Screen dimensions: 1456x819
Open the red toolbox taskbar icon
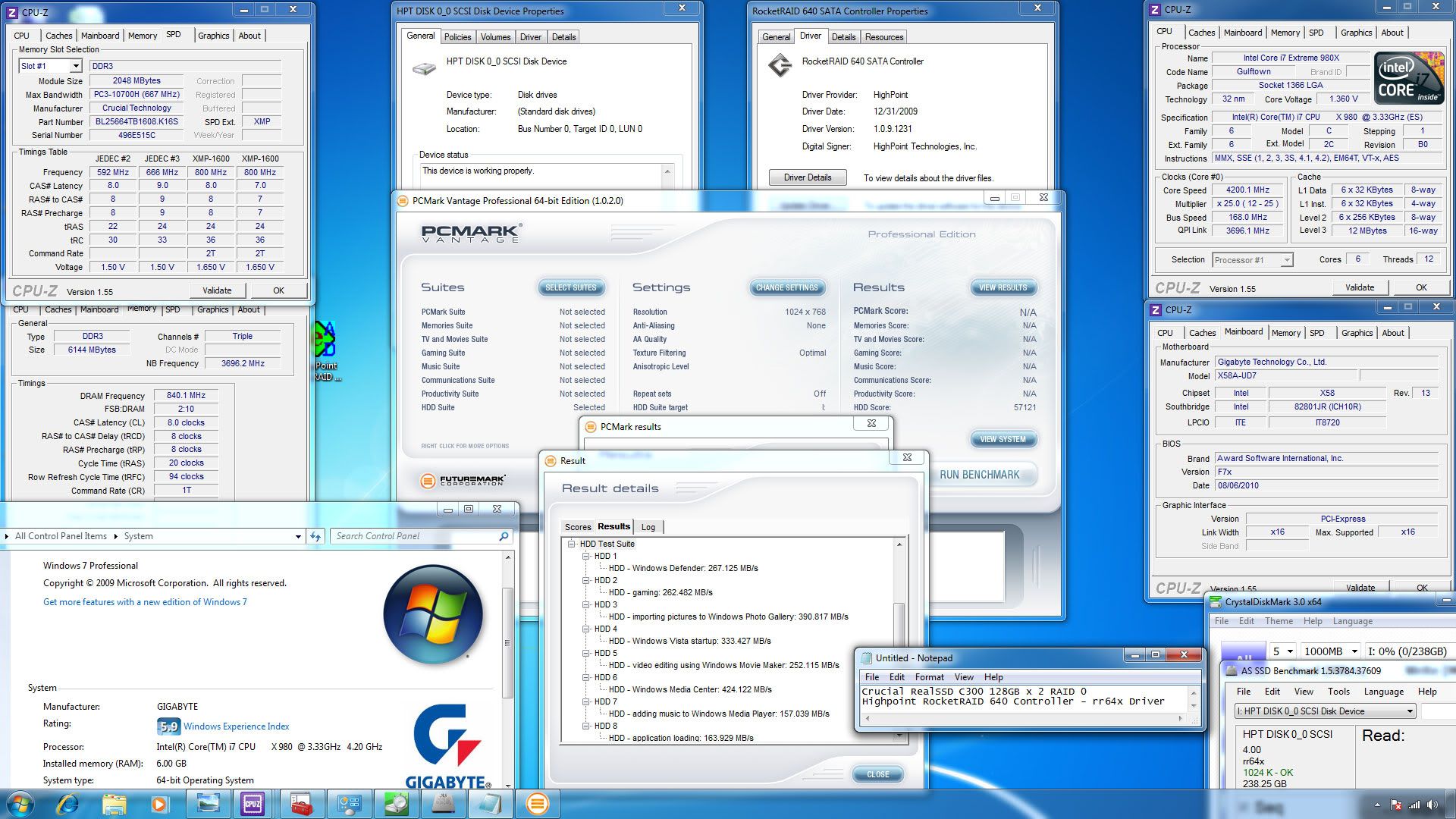point(301,804)
